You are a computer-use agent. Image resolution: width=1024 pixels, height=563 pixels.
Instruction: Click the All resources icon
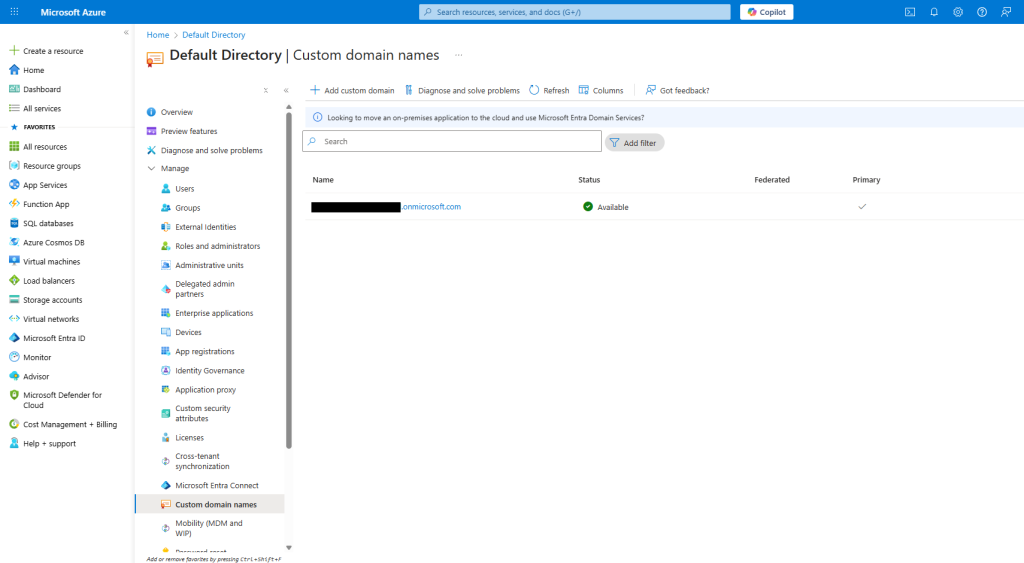(x=14, y=146)
